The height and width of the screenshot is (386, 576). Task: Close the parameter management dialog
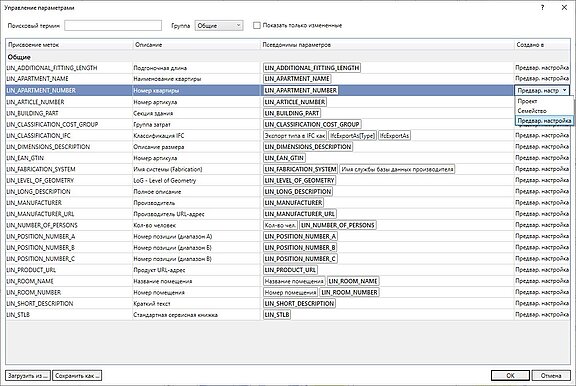[x=564, y=7]
